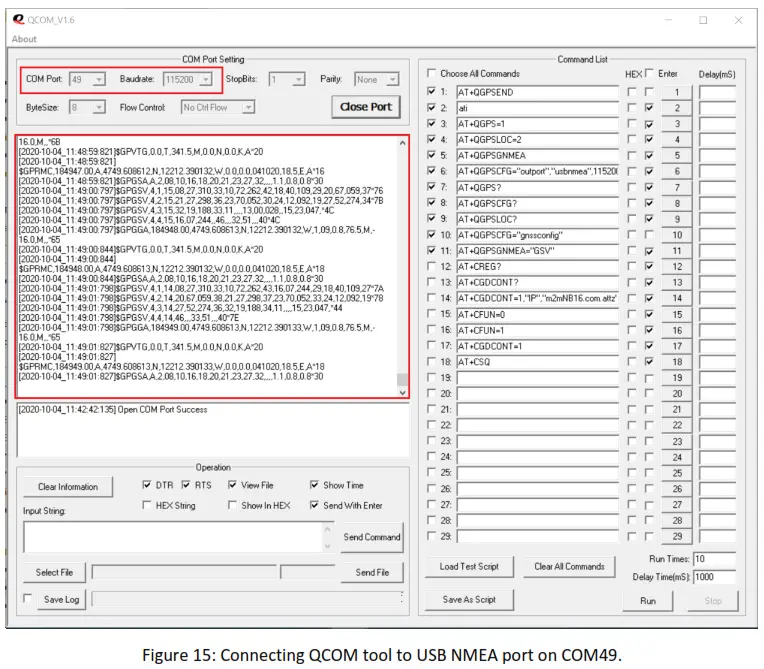Viewport: 764px width, 669px height.
Task: Click the Save Log path field
Action: pos(247,599)
